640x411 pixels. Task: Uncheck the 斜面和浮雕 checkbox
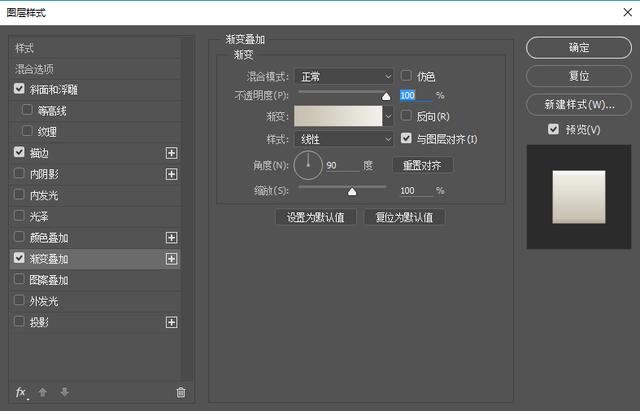[x=19, y=89]
